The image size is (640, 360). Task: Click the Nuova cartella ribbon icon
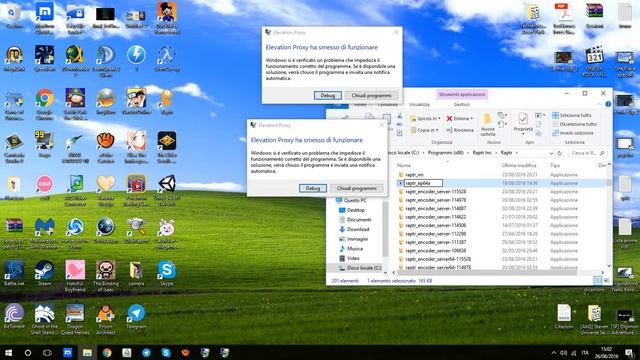point(487,124)
